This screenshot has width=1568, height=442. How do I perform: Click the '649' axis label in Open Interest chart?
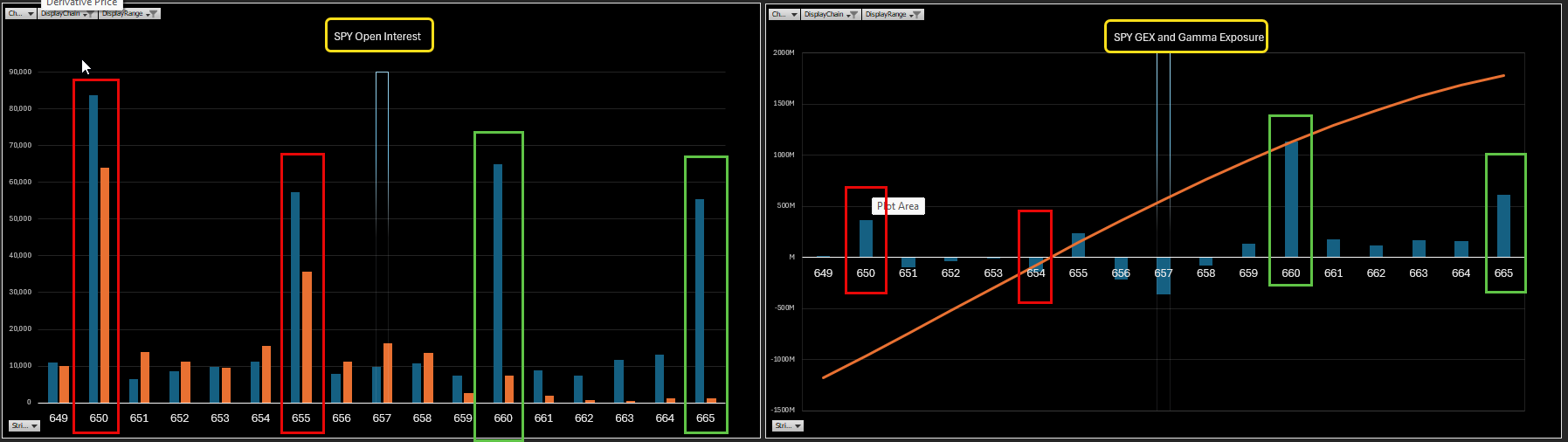[x=59, y=418]
